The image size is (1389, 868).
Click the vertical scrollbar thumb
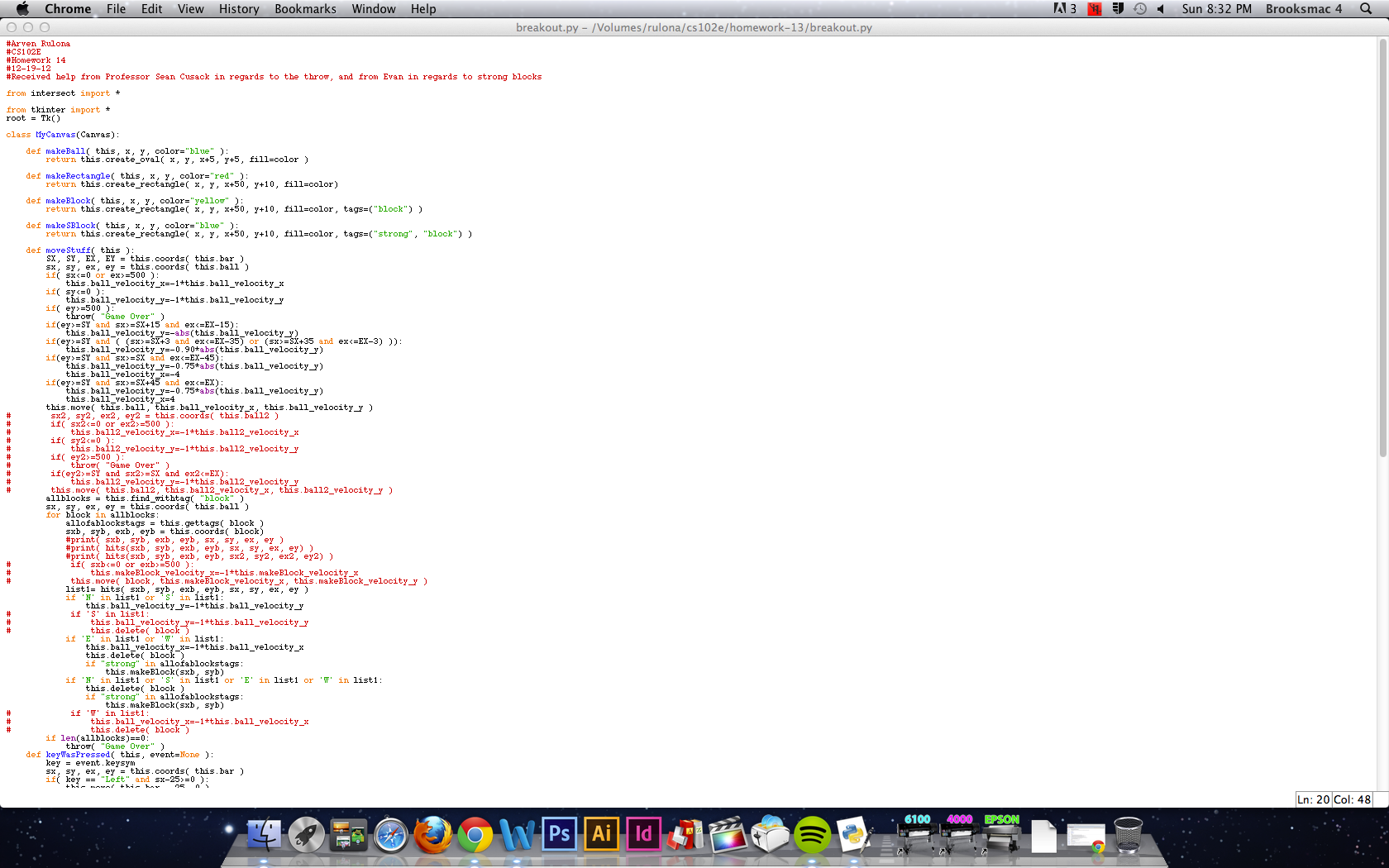[1382, 248]
